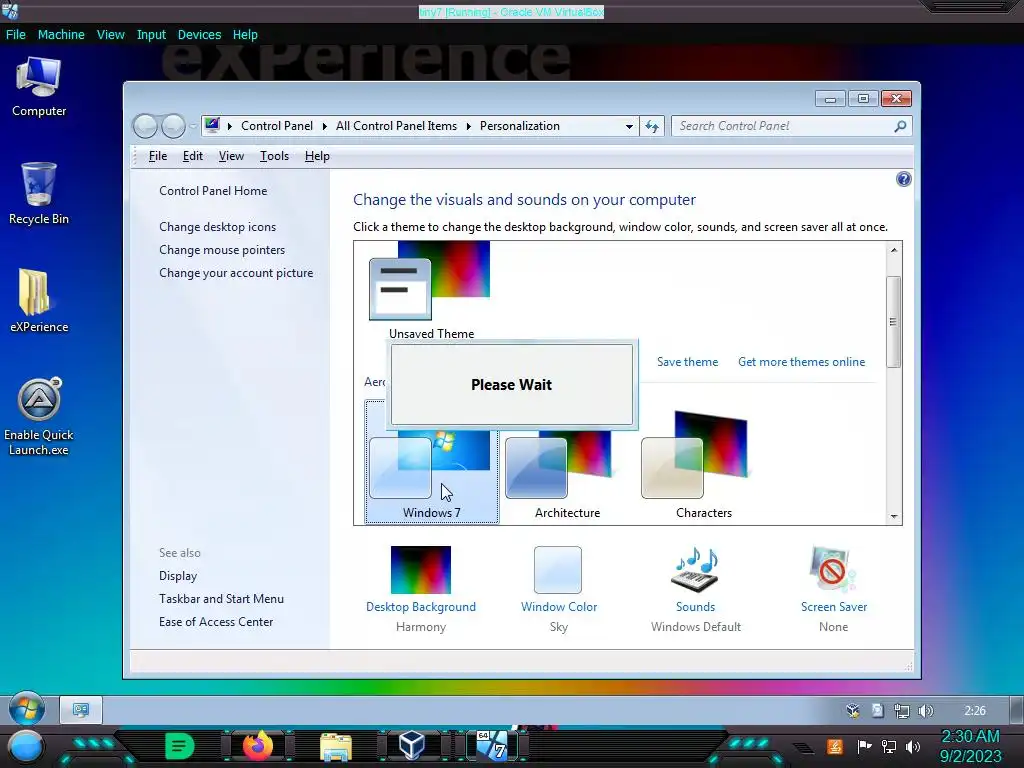1024x768 pixels.
Task: Click the host network tray icon
Action: coord(889,746)
